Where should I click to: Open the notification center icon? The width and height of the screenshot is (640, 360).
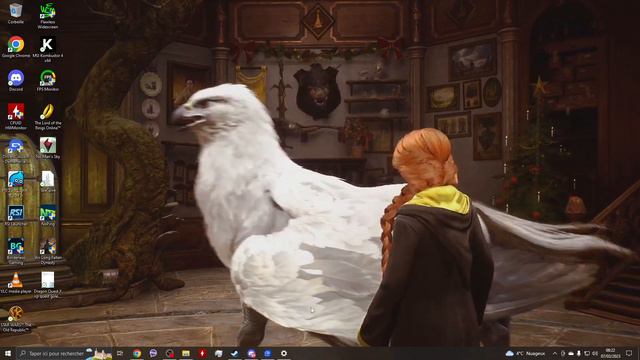tap(629, 353)
